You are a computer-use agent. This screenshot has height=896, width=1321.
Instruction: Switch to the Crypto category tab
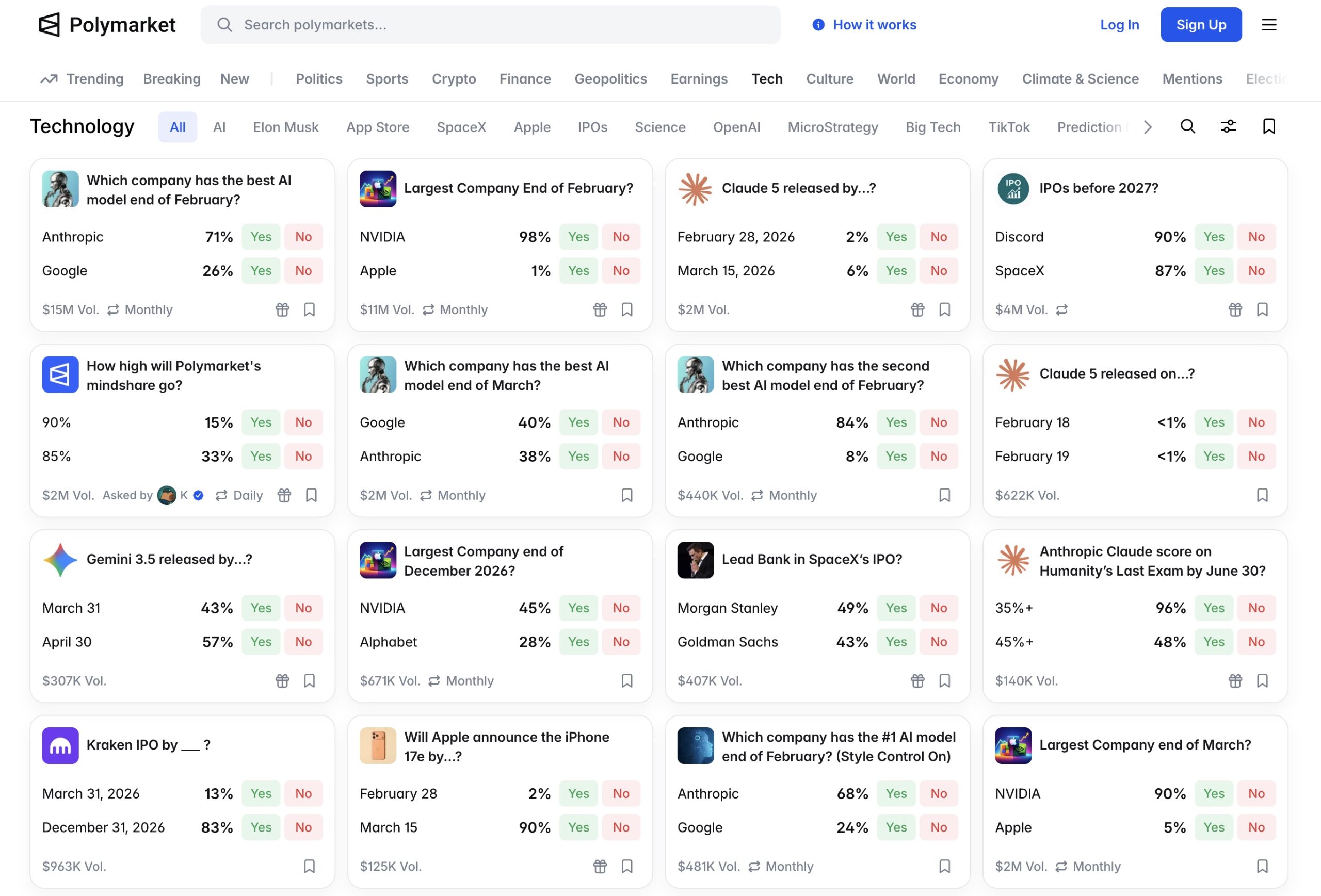[x=454, y=79]
